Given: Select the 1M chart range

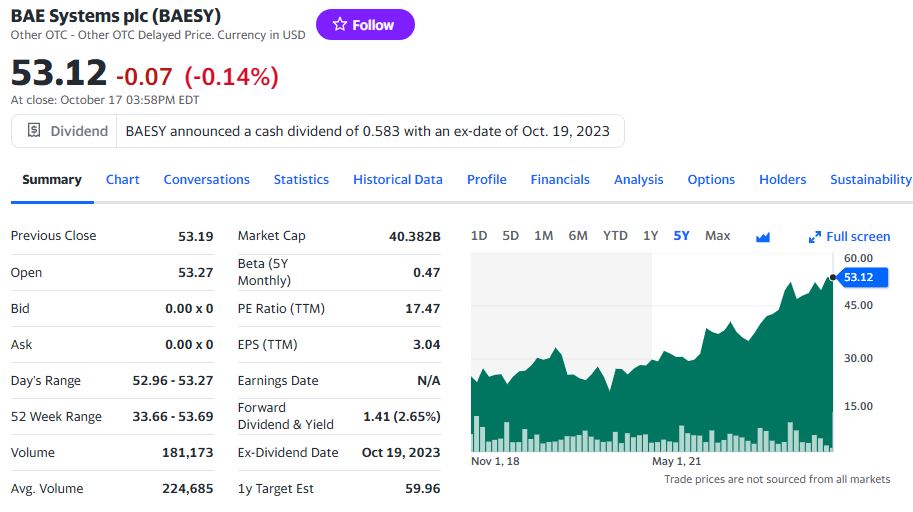Looking at the screenshot, I should coord(543,236).
